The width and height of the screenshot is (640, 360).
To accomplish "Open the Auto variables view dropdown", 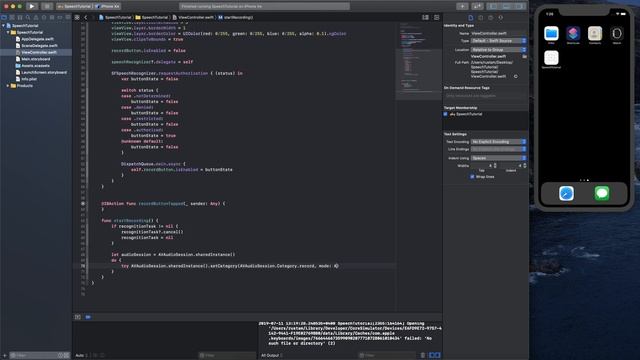I will 82,356.
